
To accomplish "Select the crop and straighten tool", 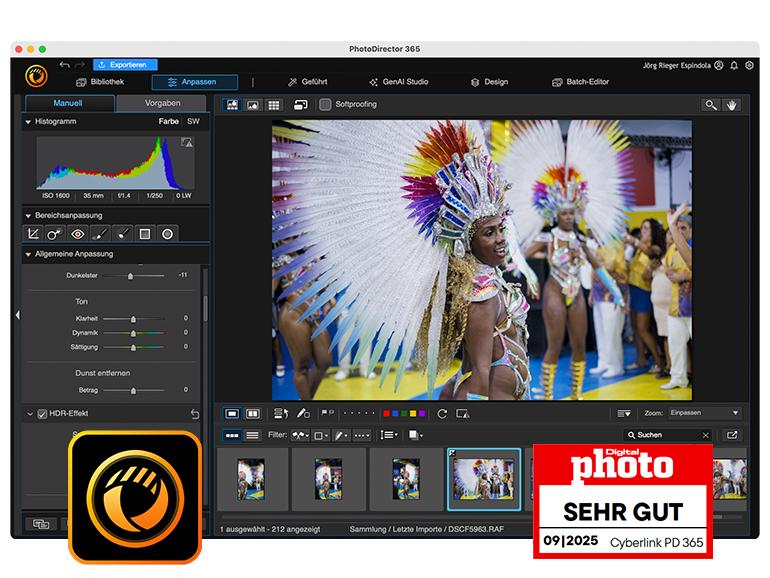I will pos(33,234).
